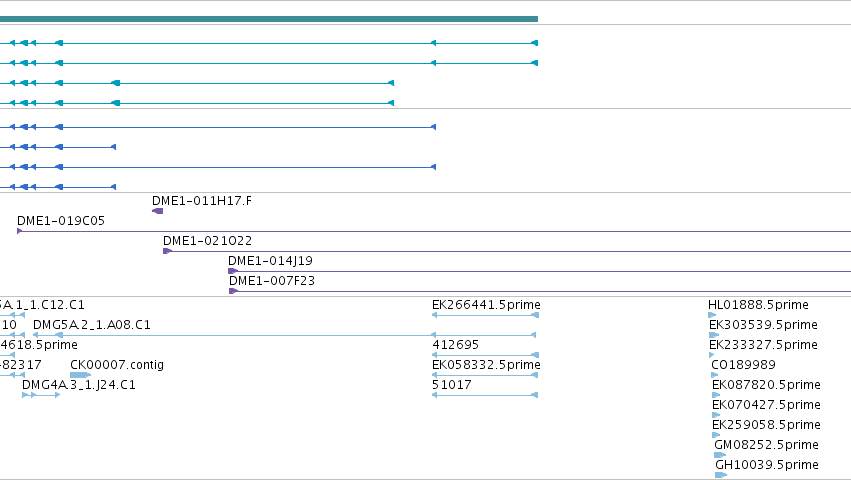Select the 412695 EST label

coord(455,345)
